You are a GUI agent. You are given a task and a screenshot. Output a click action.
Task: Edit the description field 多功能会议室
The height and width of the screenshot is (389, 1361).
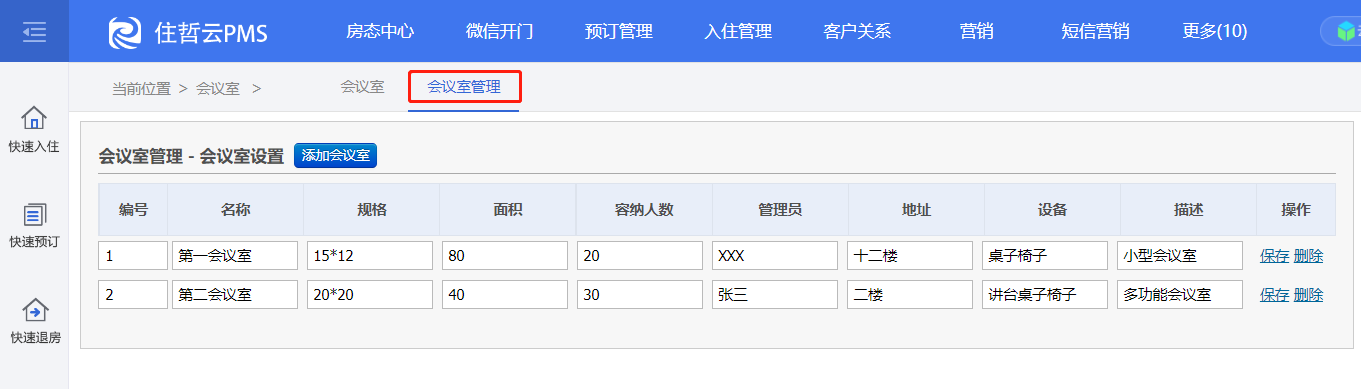1180,295
